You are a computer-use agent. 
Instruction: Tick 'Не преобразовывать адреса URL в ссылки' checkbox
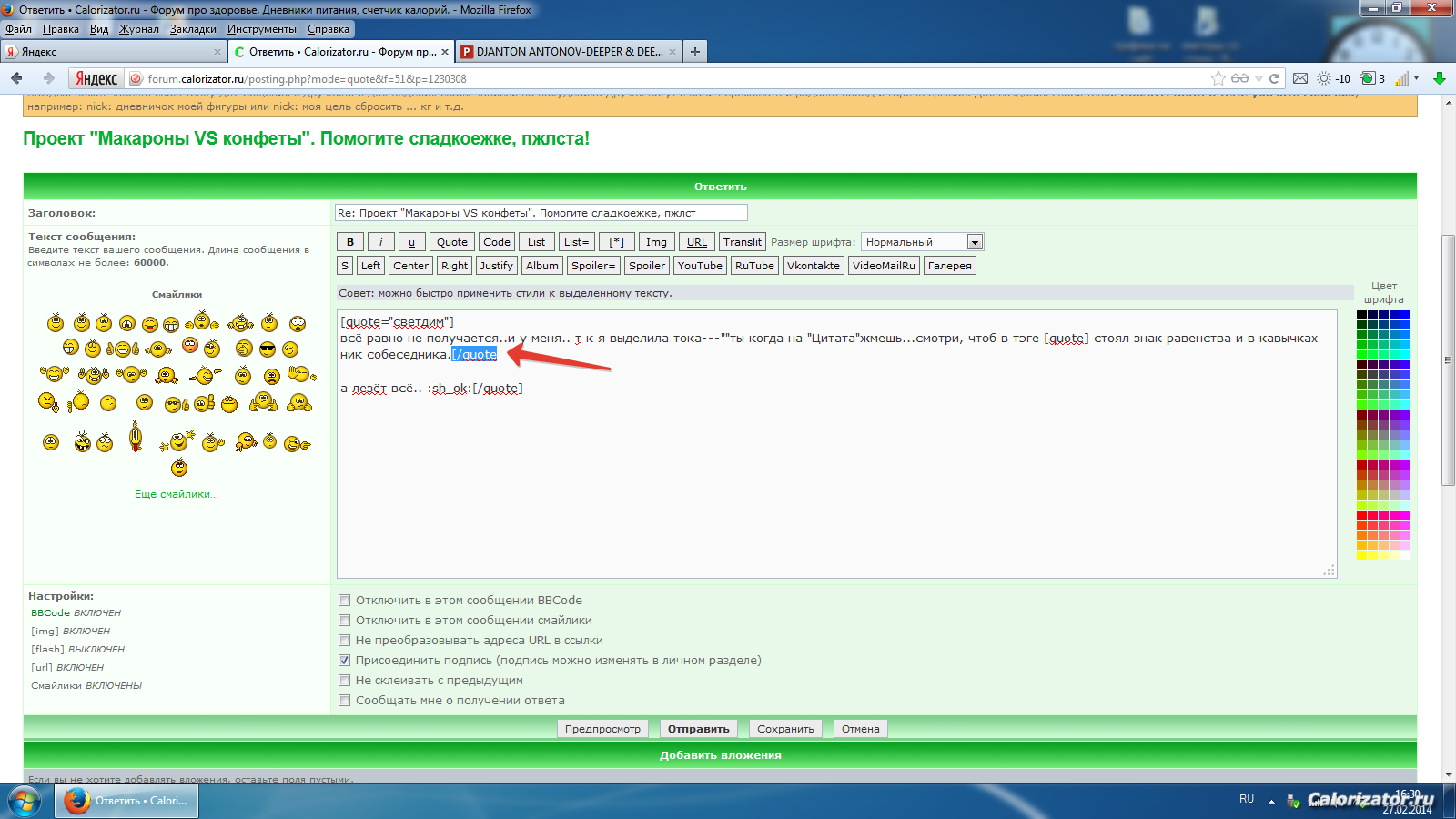point(344,641)
